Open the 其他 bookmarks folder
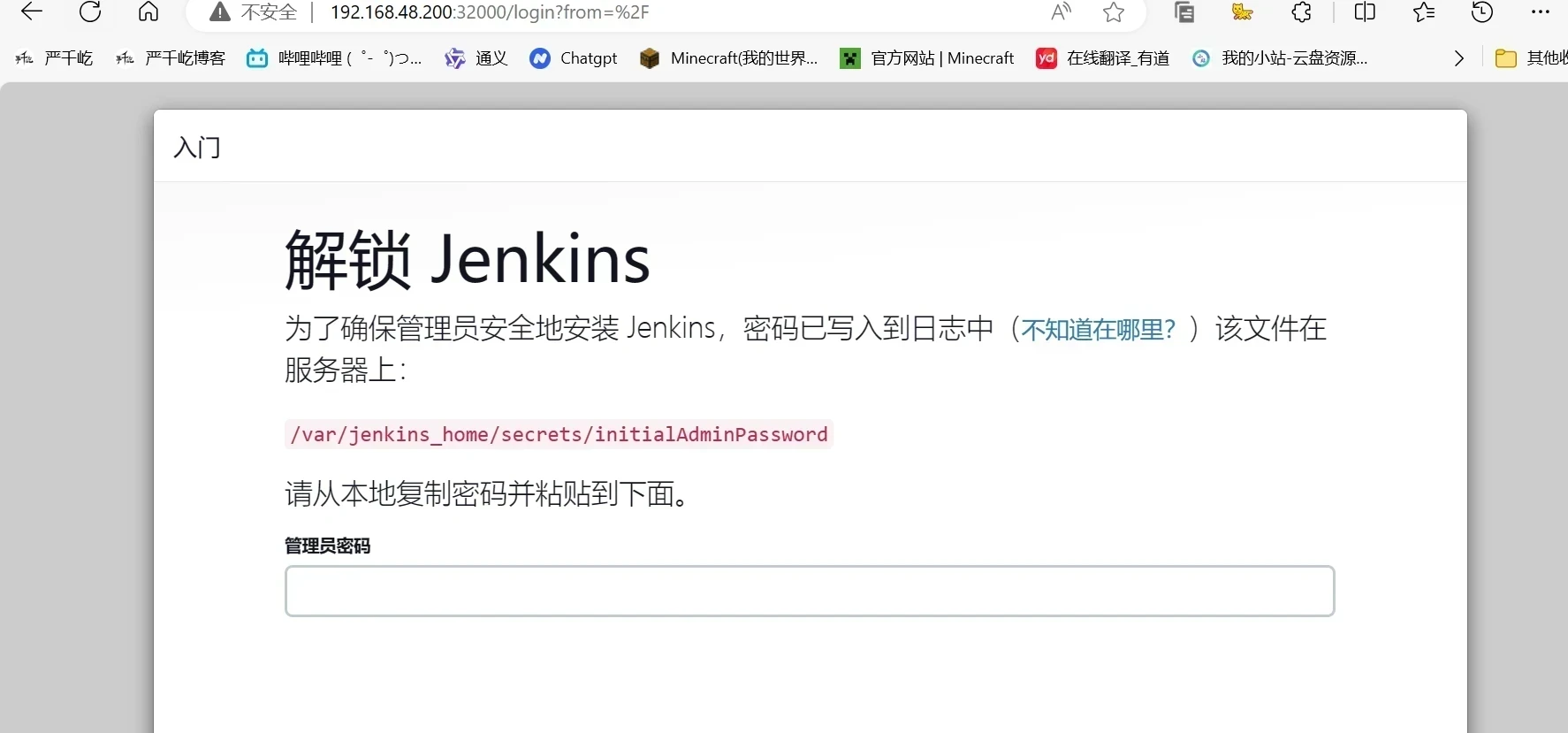This screenshot has width=1568, height=733. [x=1531, y=58]
